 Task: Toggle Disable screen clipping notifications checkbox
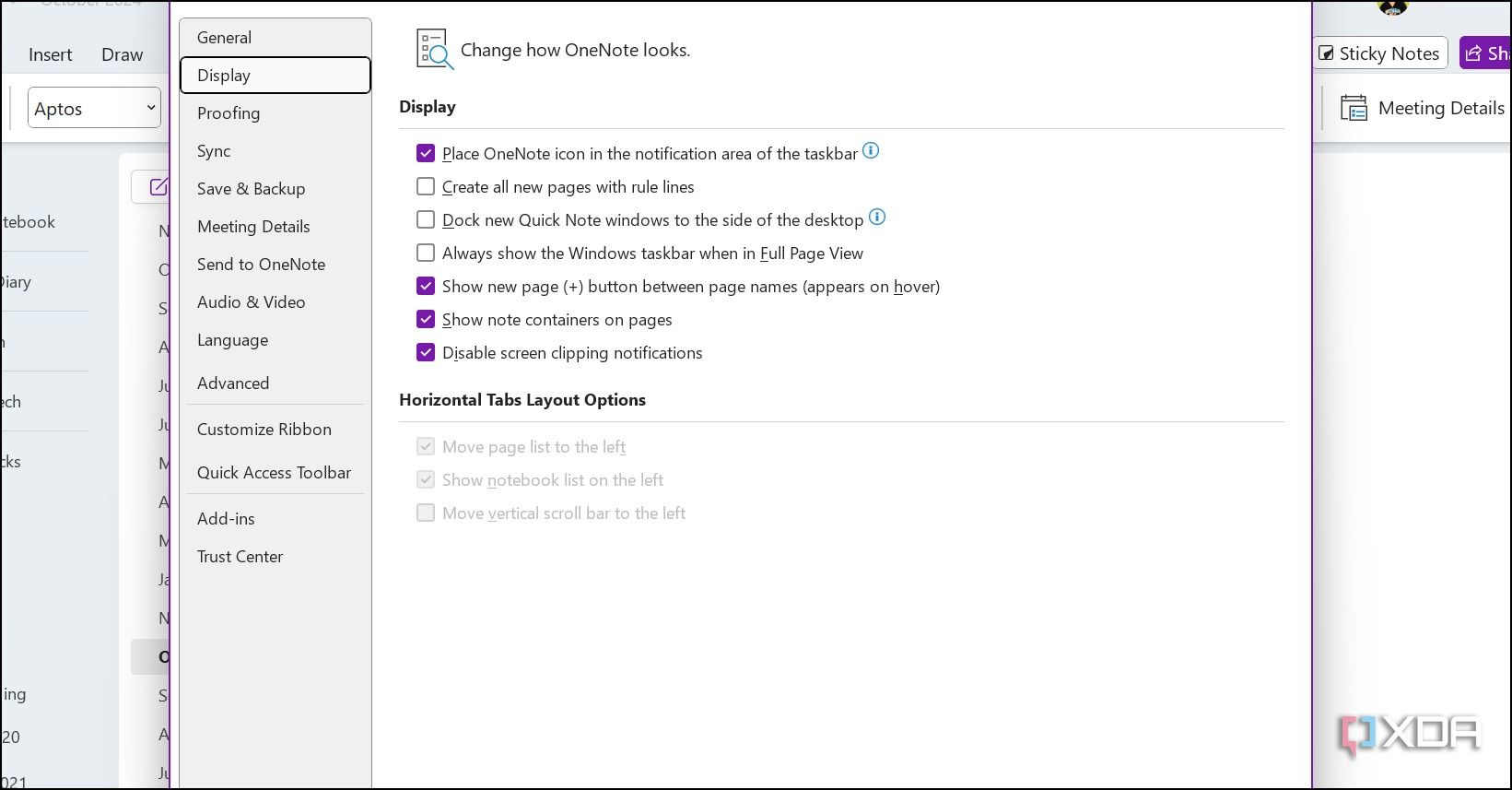tap(426, 353)
